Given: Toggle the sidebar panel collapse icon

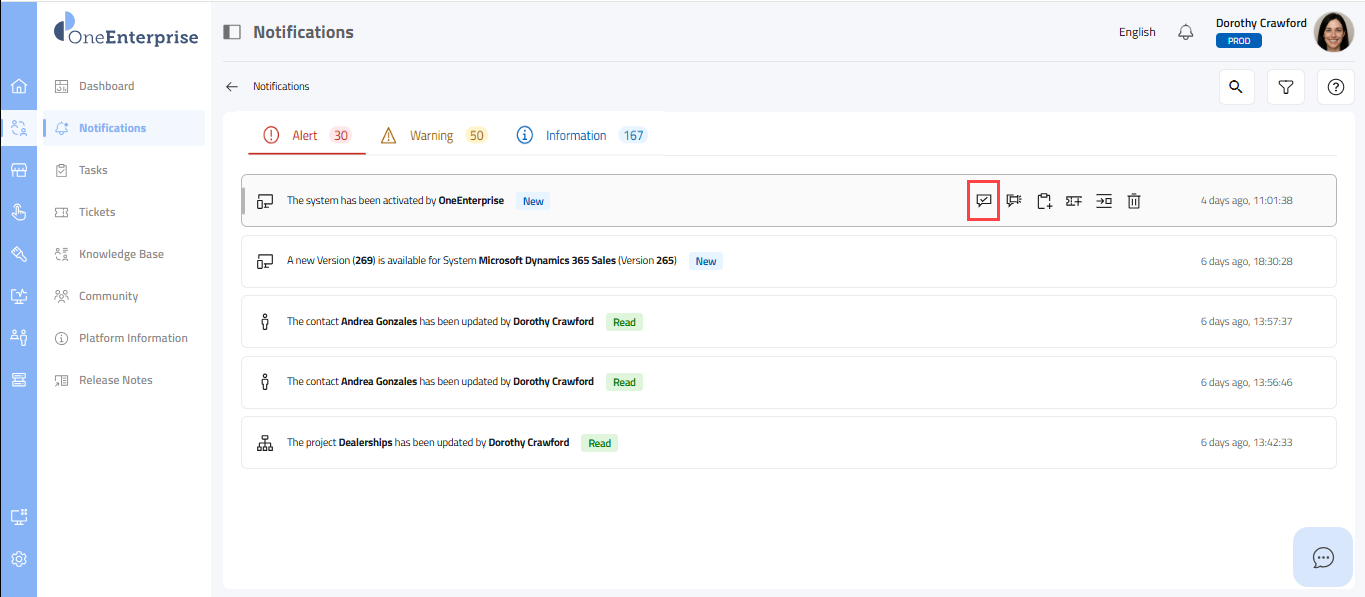Looking at the screenshot, I should [x=232, y=32].
